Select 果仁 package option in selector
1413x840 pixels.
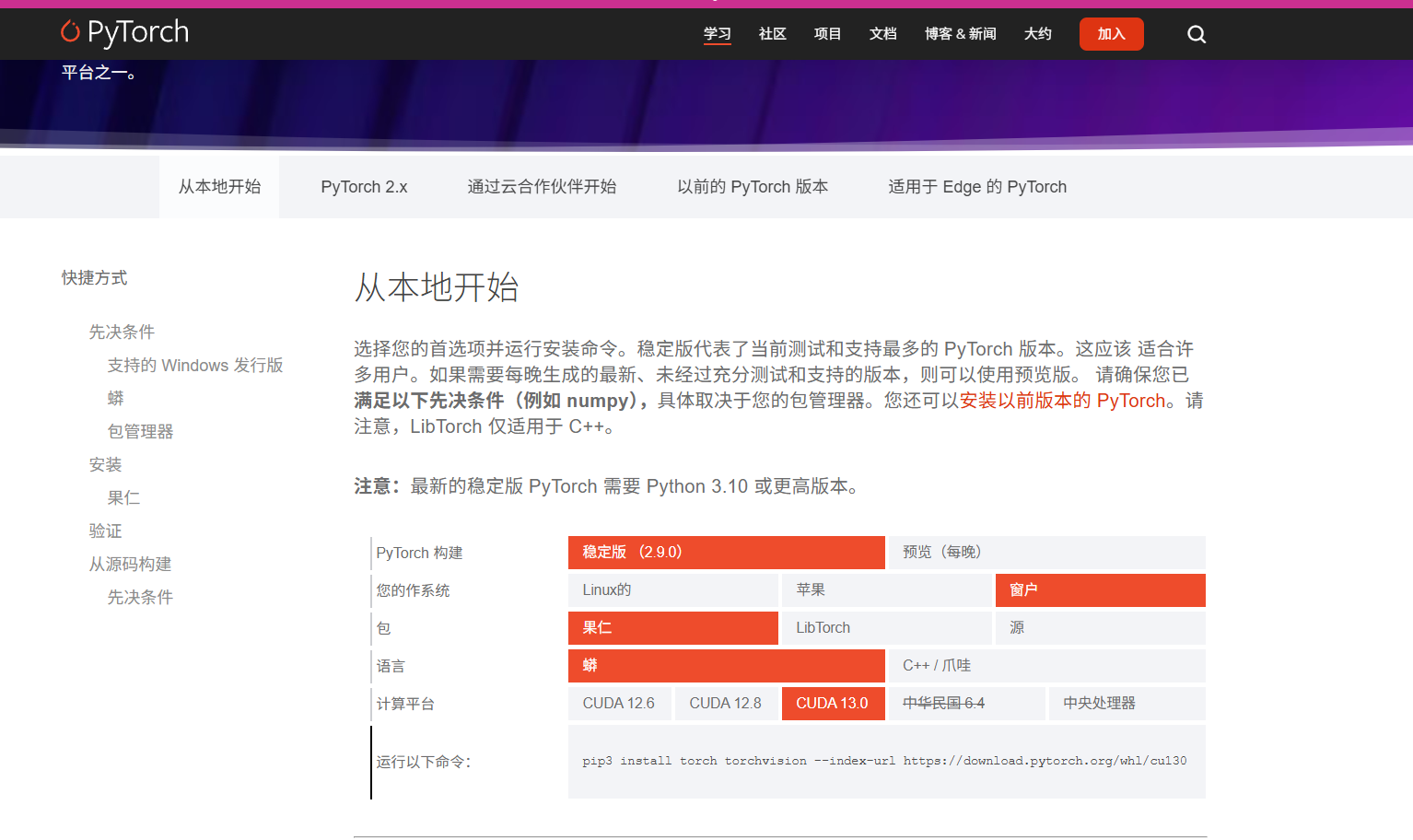click(673, 628)
